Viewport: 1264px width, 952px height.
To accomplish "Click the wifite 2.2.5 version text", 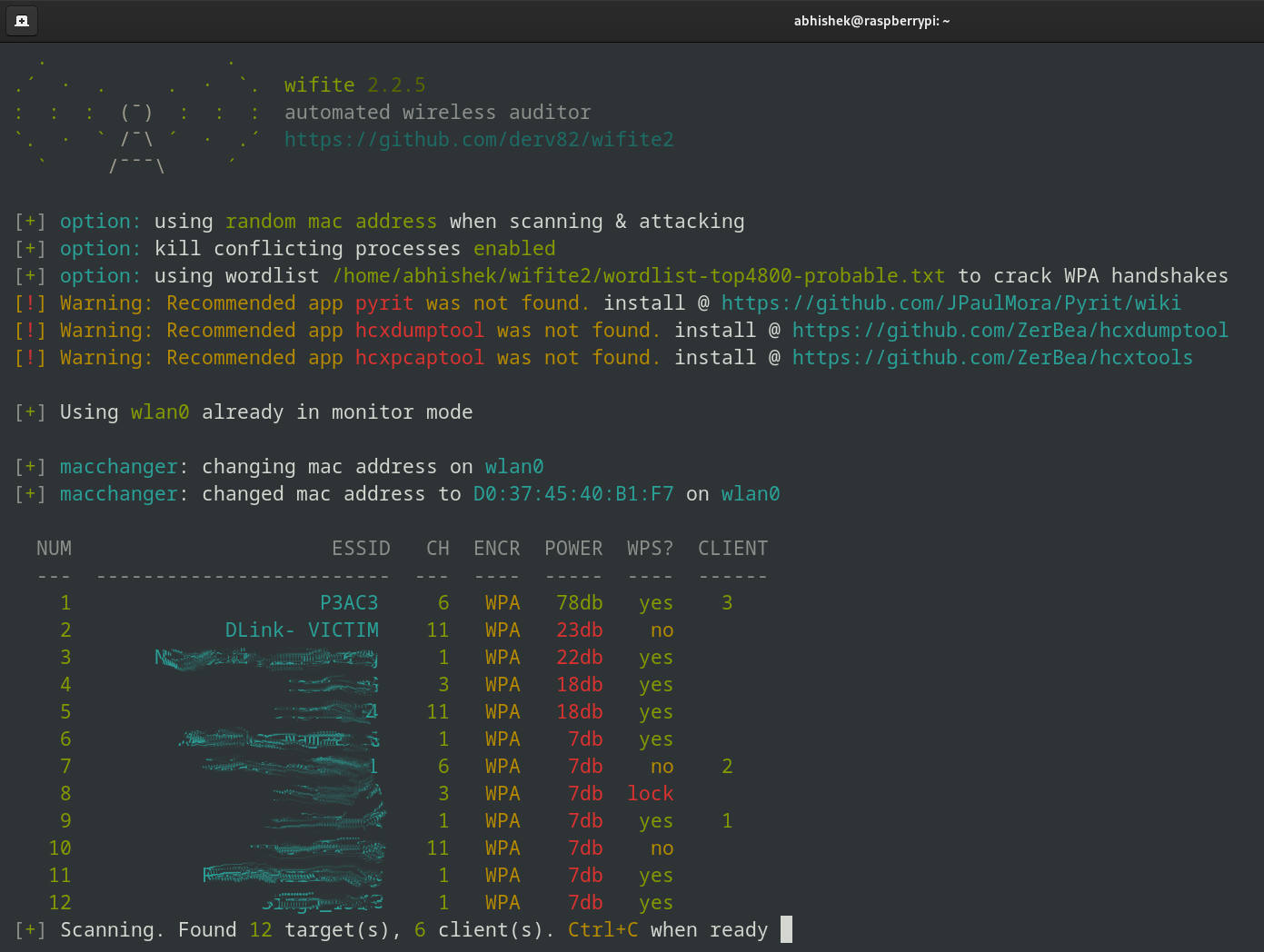I will [x=354, y=84].
